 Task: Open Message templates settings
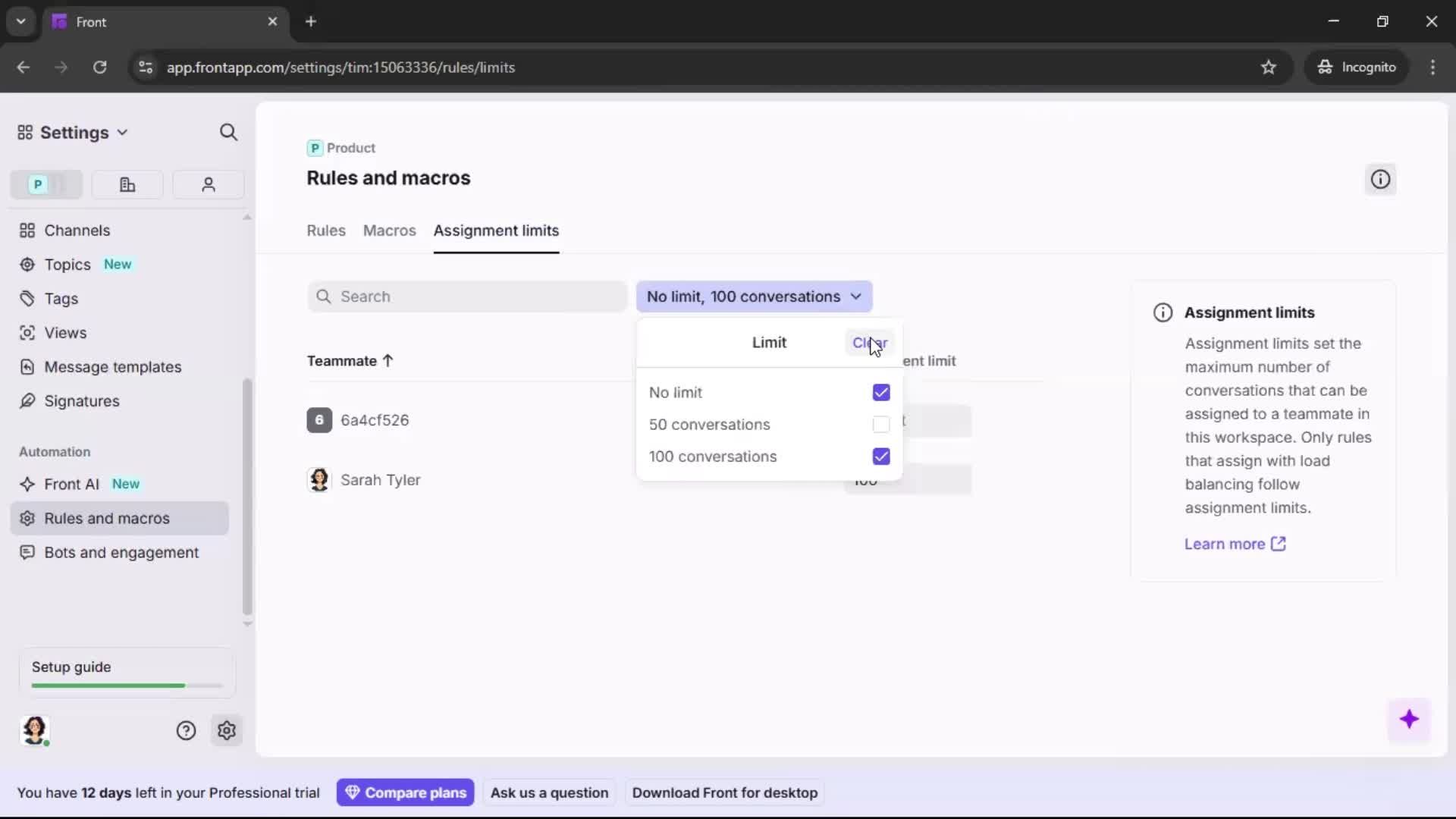click(114, 367)
